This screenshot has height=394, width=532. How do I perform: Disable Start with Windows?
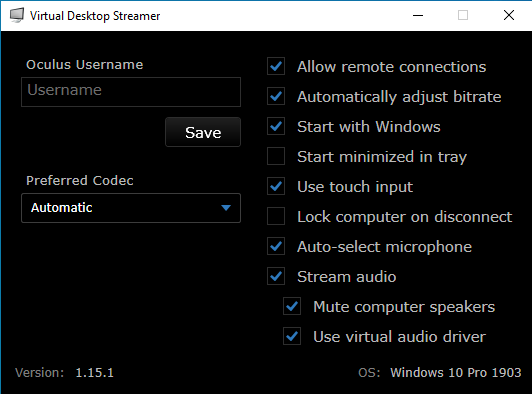click(276, 126)
